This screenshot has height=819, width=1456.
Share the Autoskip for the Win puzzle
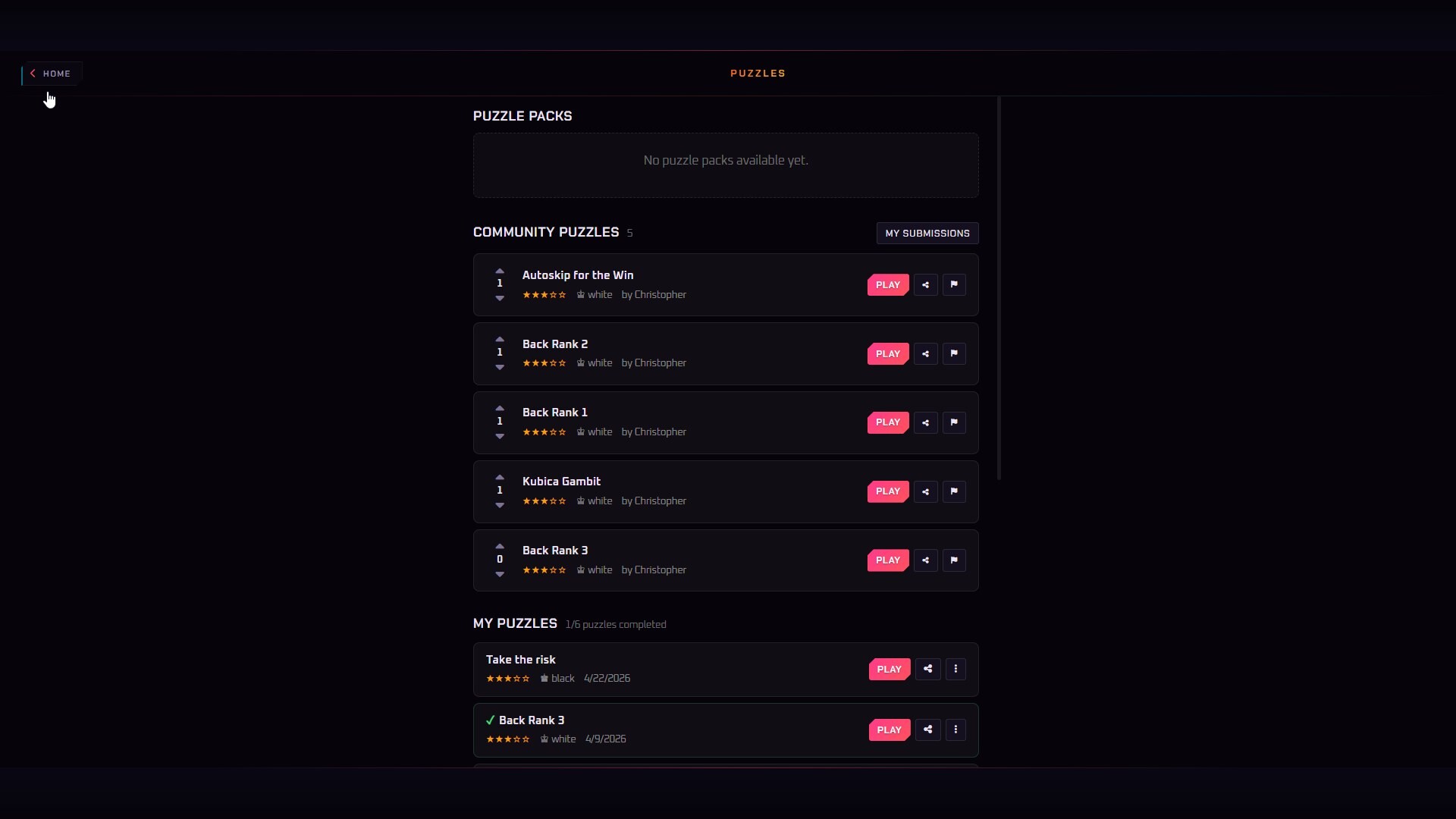pyautogui.click(x=925, y=285)
